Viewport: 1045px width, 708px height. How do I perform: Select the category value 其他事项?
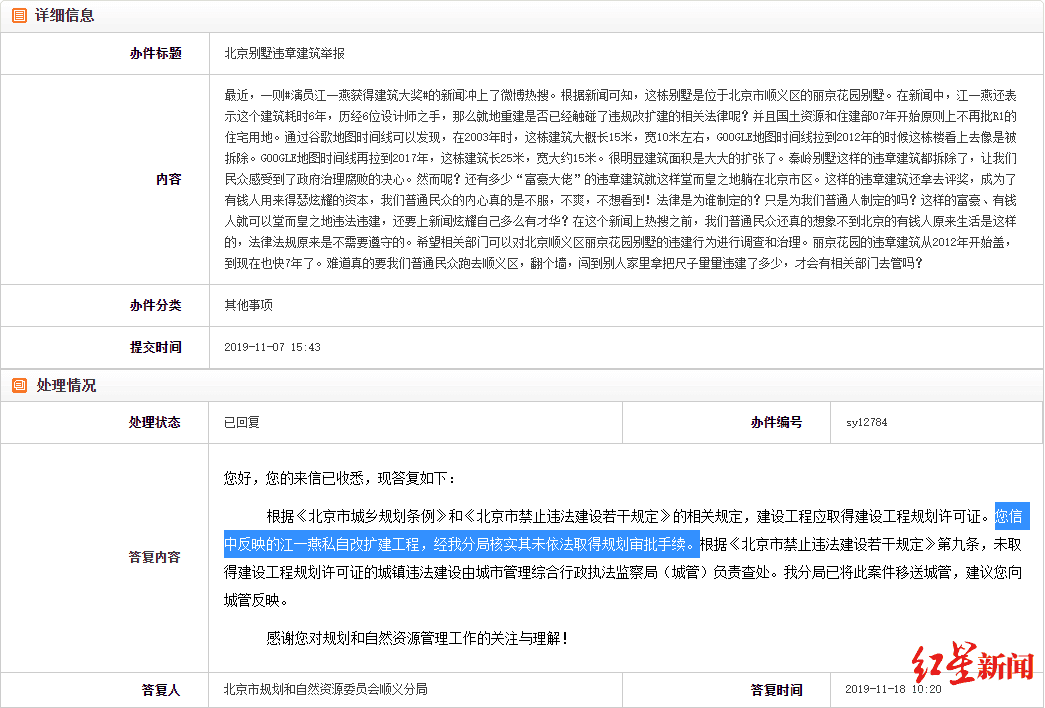tap(249, 305)
